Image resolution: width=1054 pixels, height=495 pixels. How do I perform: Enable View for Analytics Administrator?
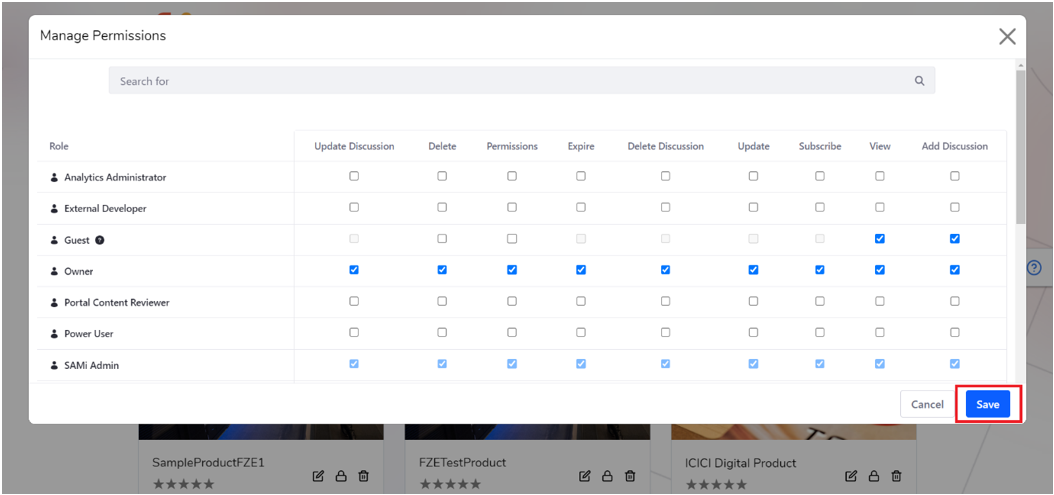pyautogui.click(x=879, y=176)
